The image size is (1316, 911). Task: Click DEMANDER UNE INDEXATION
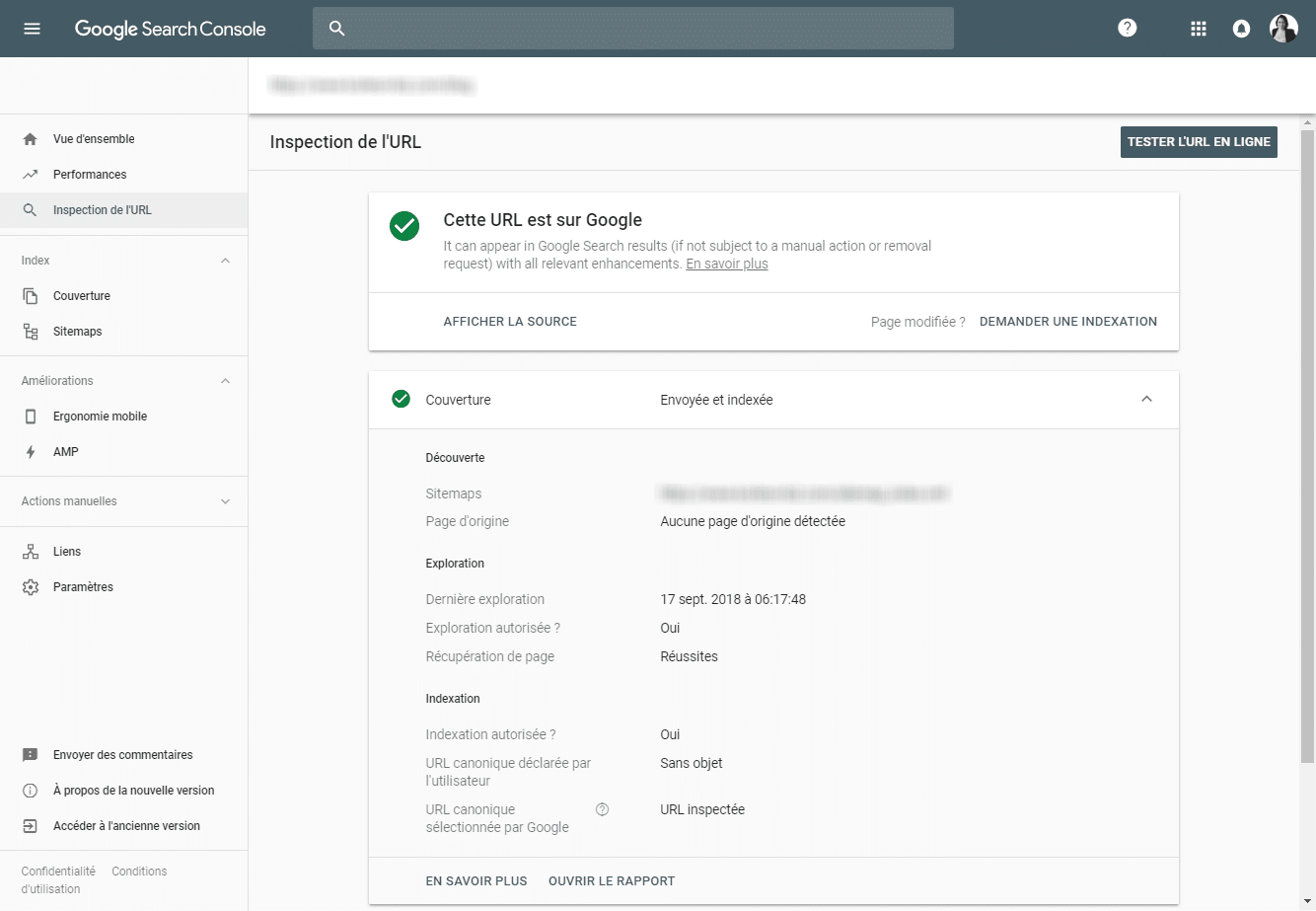1068,322
